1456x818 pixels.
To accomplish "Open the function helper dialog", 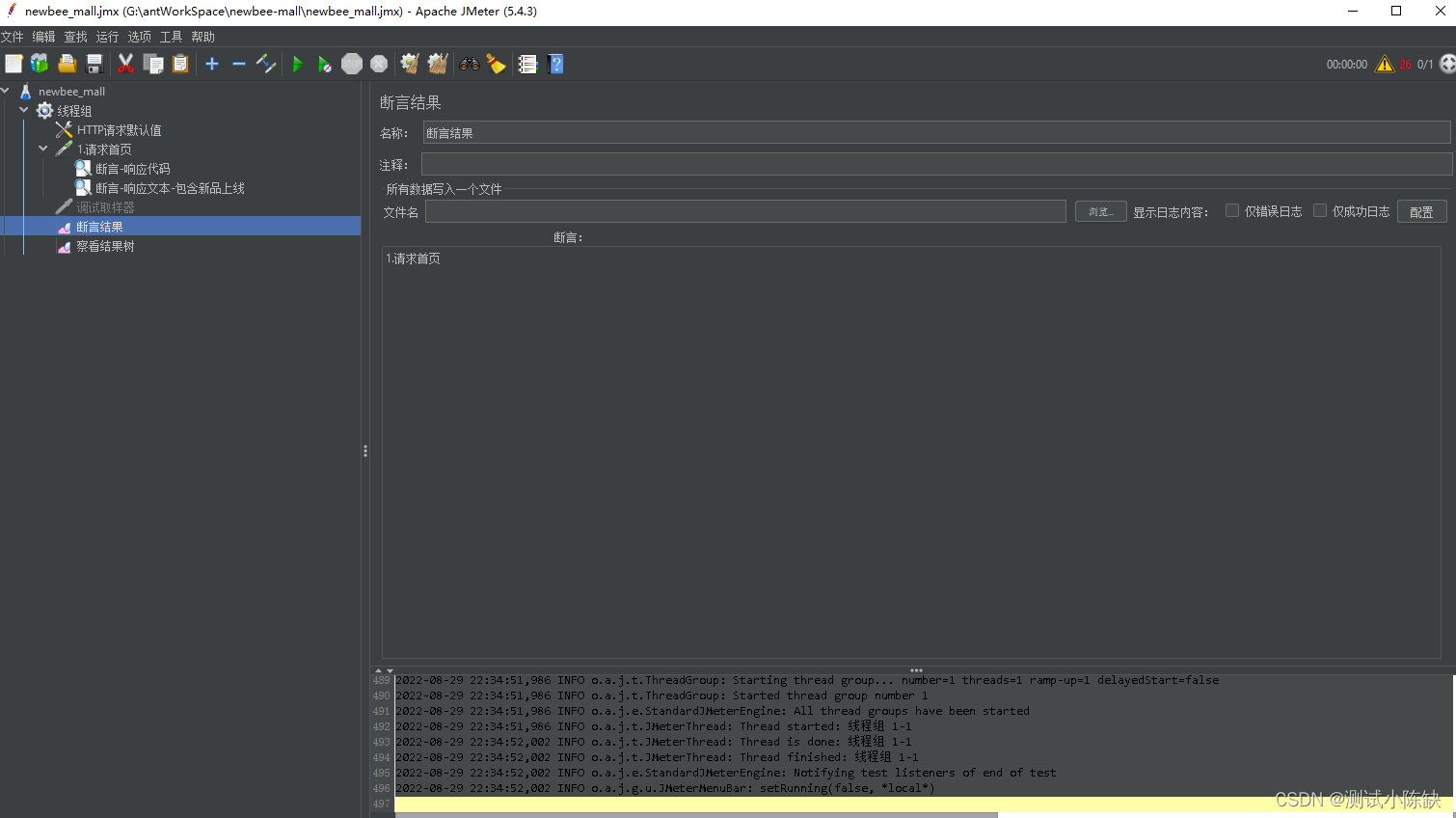I will [527, 64].
